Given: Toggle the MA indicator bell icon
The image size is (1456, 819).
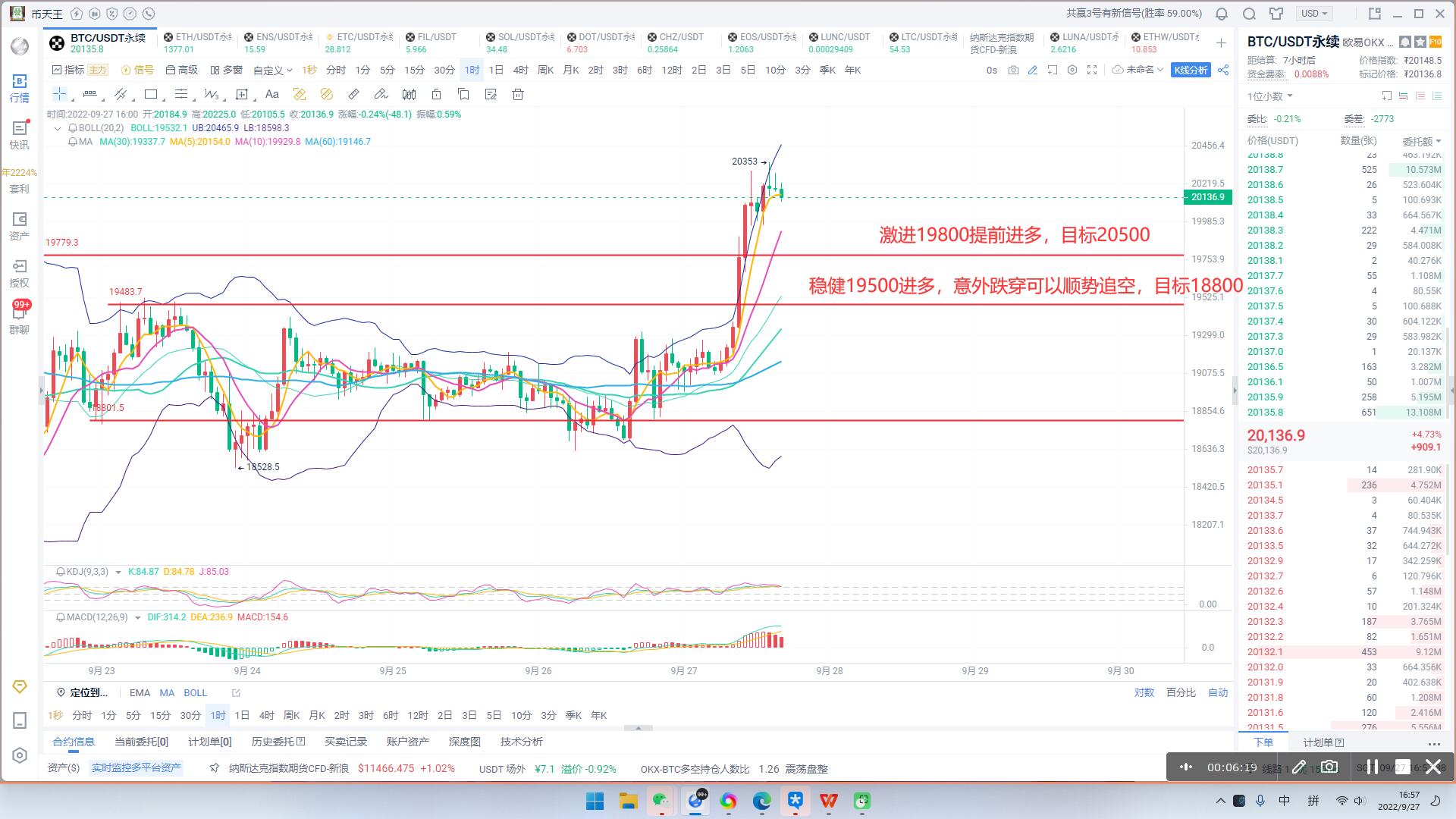Looking at the screenshot, I should tap(73, 142).
